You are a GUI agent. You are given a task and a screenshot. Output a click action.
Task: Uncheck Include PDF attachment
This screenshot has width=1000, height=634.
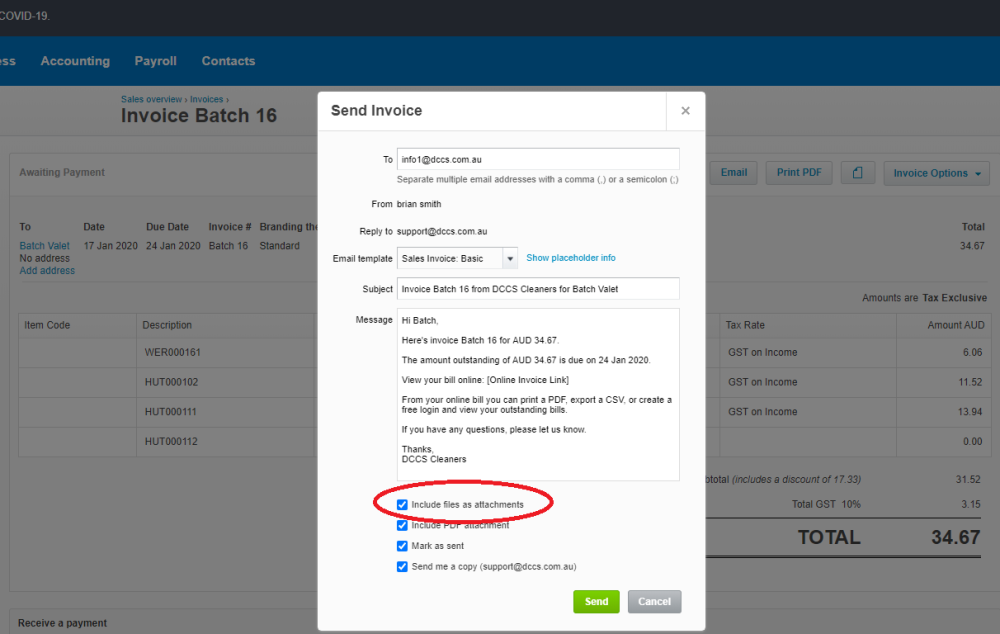[x=402, y=525]
